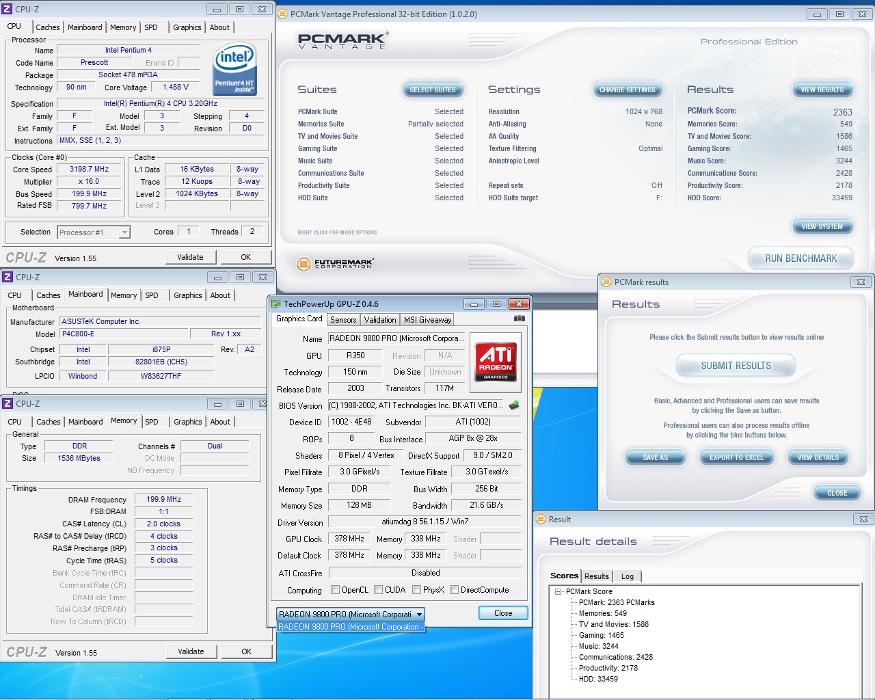Check the DirectCompute box

[x=454, y=589]
